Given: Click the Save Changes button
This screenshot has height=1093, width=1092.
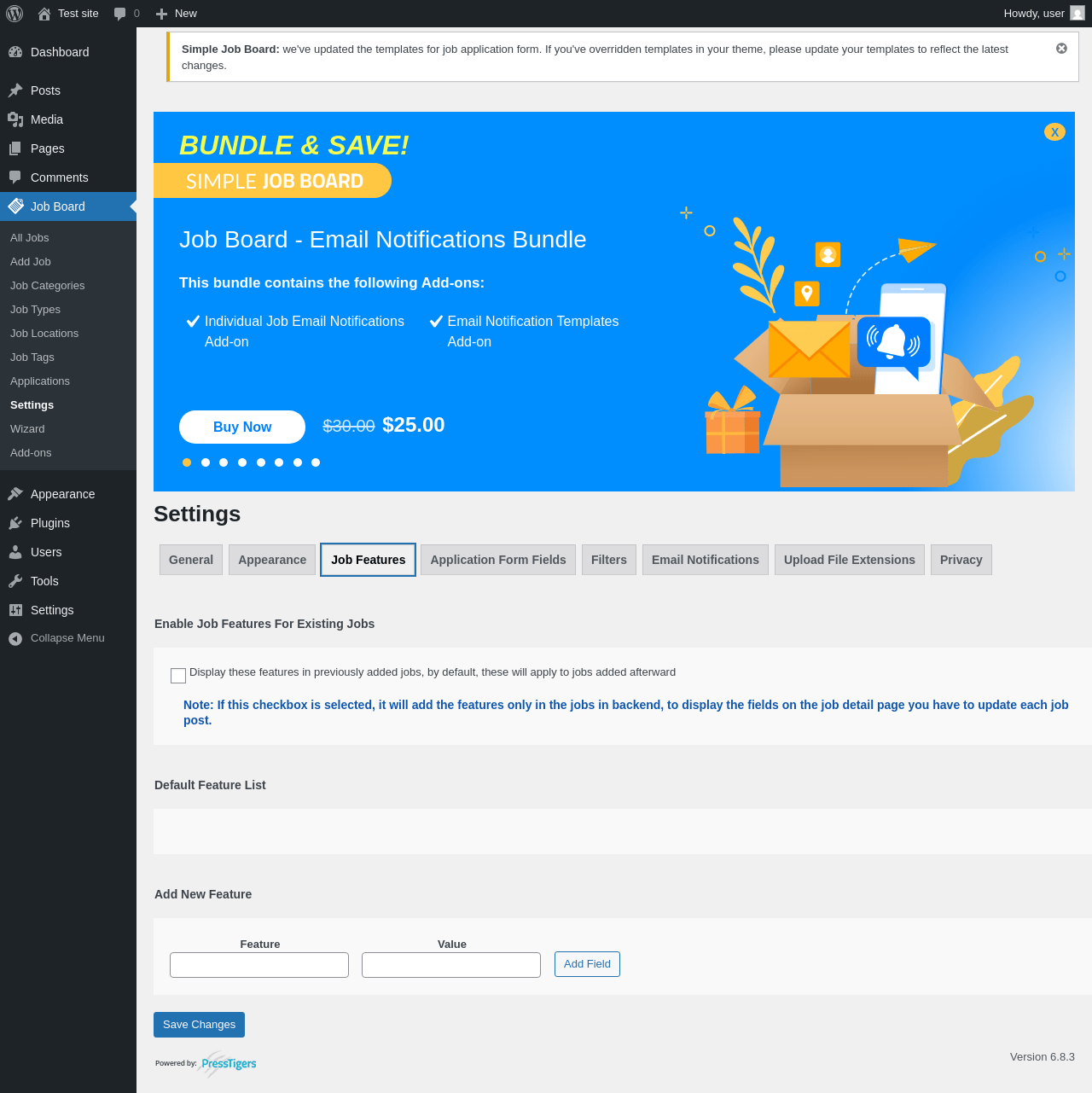Looking at the screenshot, I should tap(199, 1025).
